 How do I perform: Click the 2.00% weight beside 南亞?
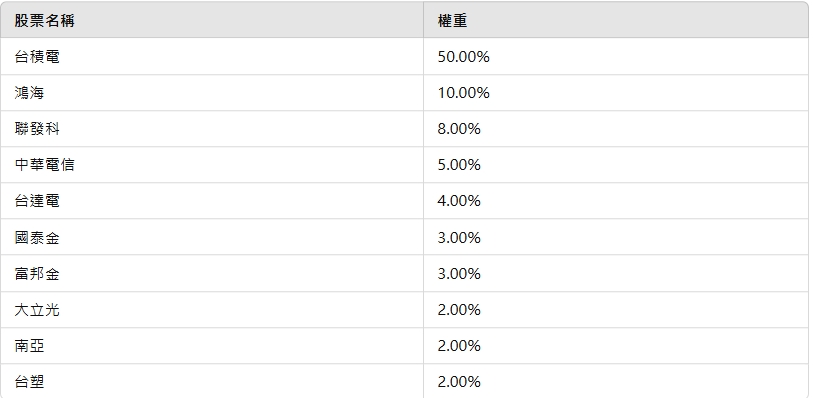pyautogui.click(x=459, y=346)
